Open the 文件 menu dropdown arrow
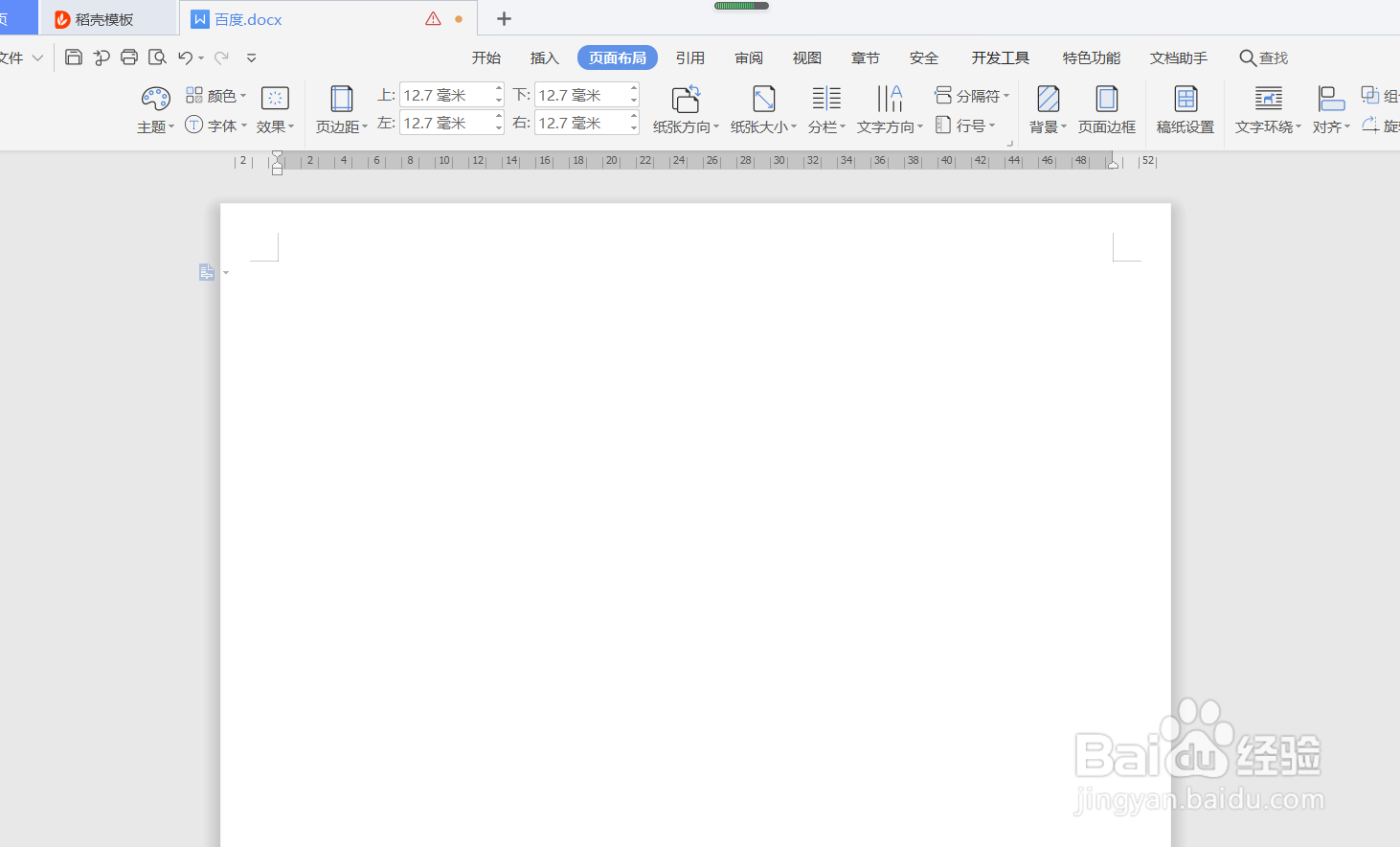The image size is (1400, 847). coord(37,57)
